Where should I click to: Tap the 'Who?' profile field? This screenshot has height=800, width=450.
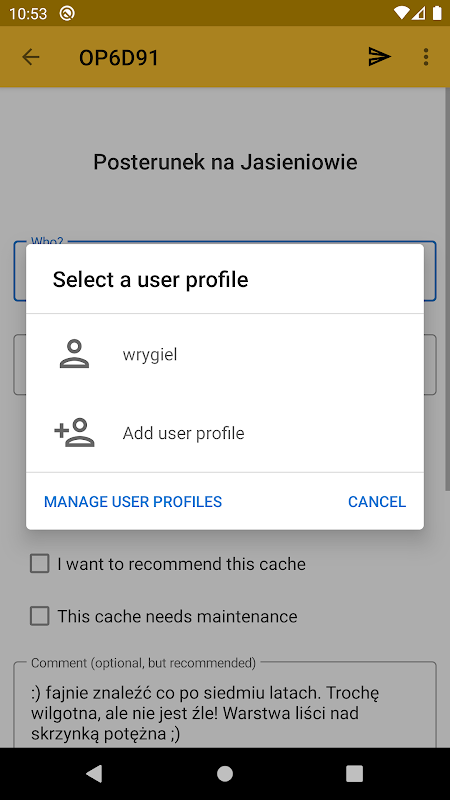pos(224,270)
